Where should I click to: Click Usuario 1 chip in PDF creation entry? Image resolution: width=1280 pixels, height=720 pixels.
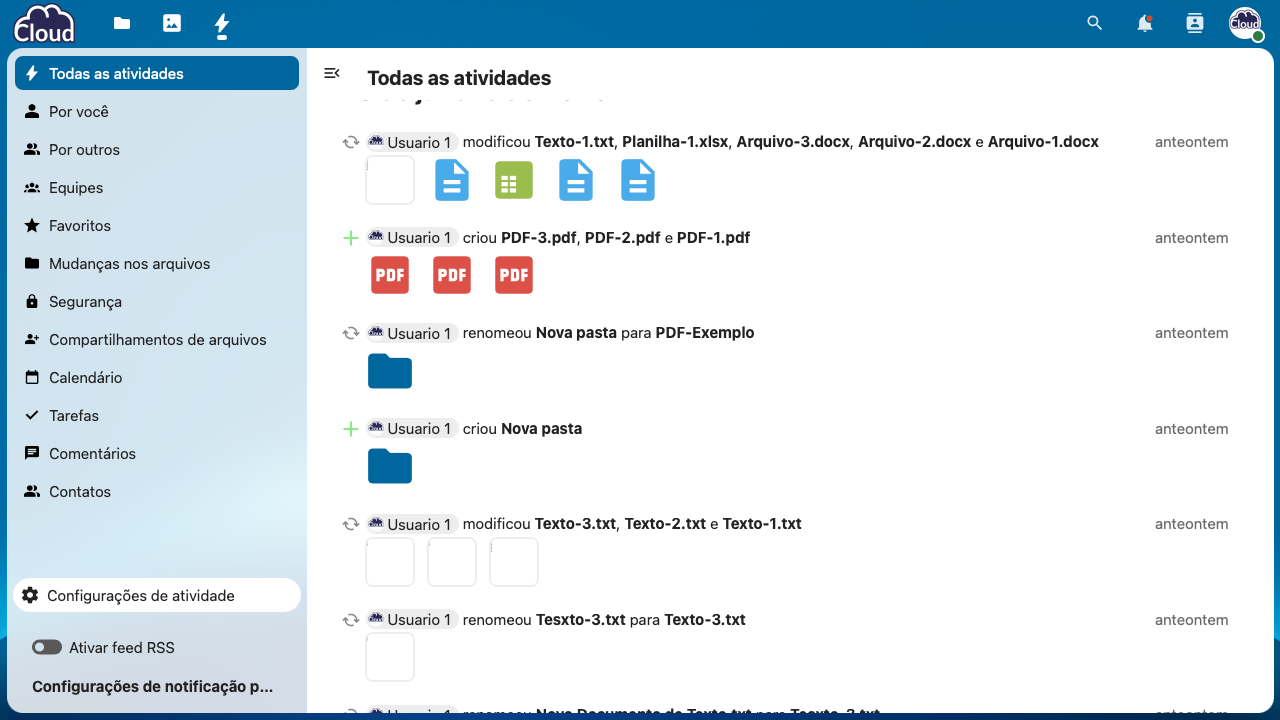(x=412, y=238)
